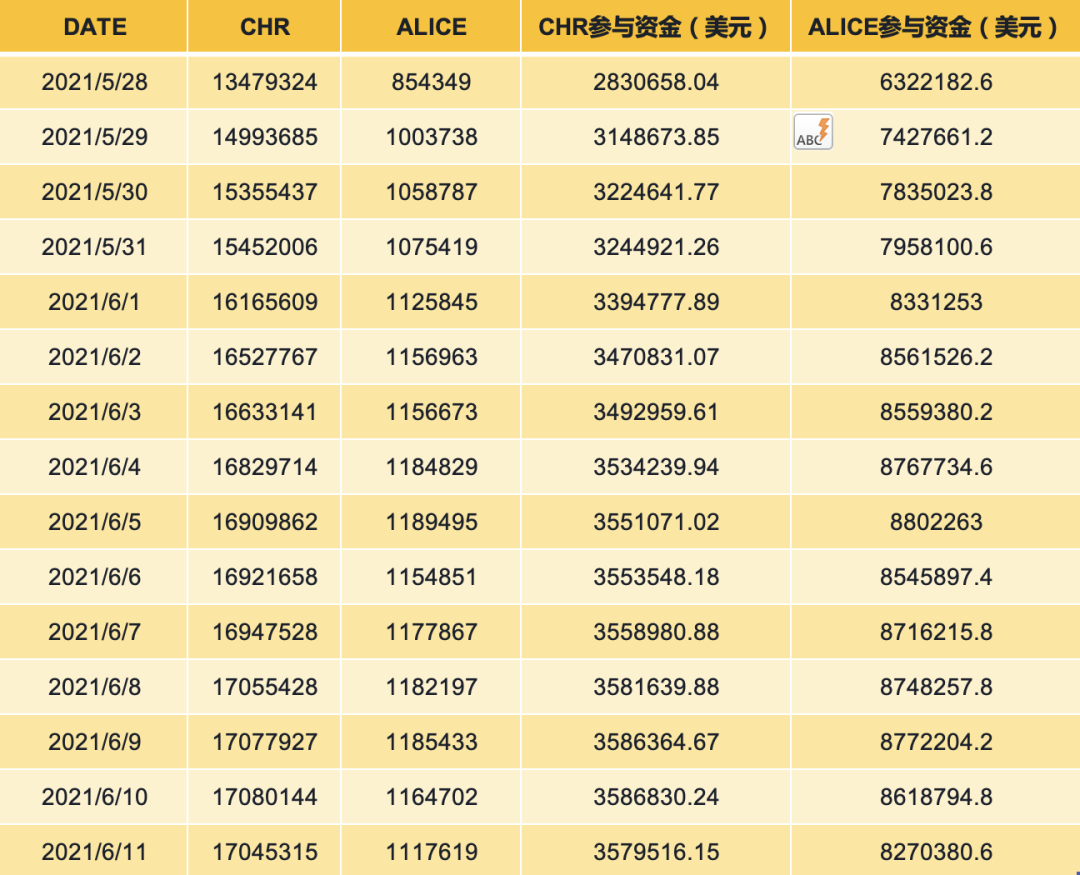Select the CHR参与资金（美元）header cell

pos(656,26)
